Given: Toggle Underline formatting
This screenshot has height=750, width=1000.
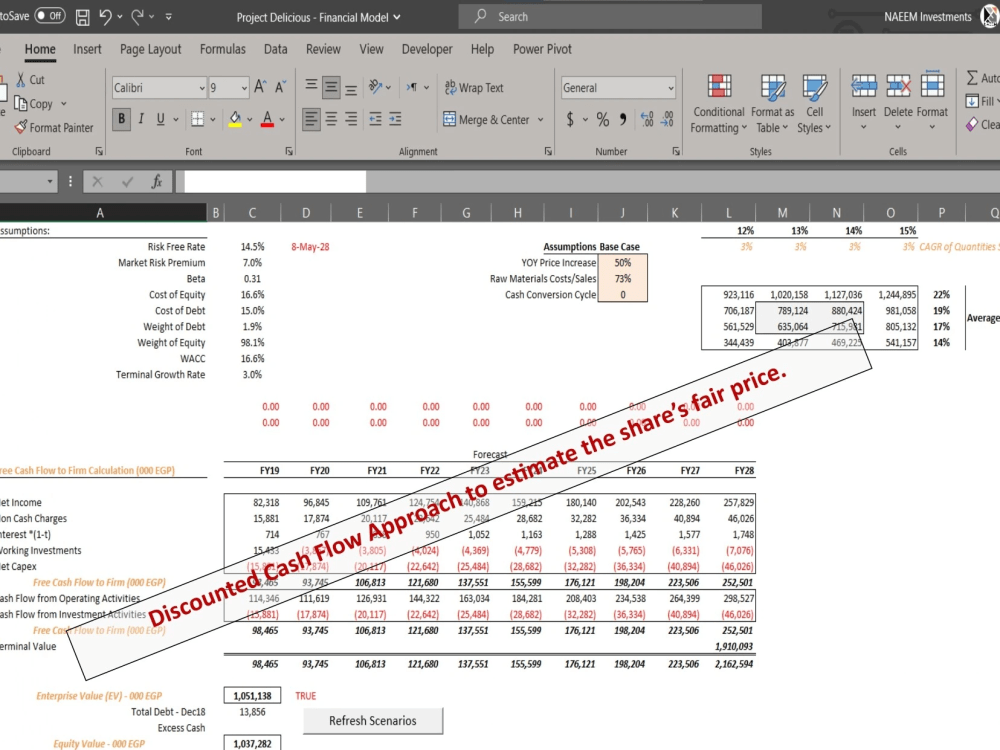Looking at the screenshot, I should [160, 119].
